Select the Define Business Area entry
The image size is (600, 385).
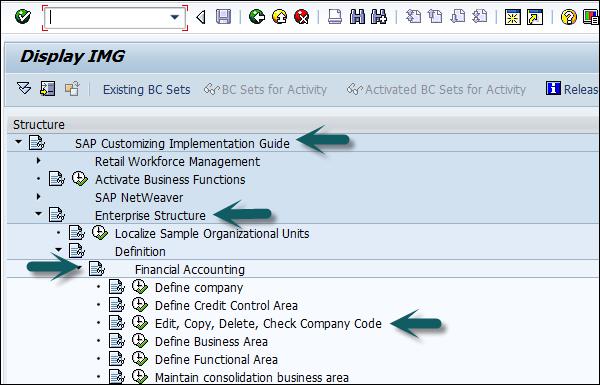point(211,341)
